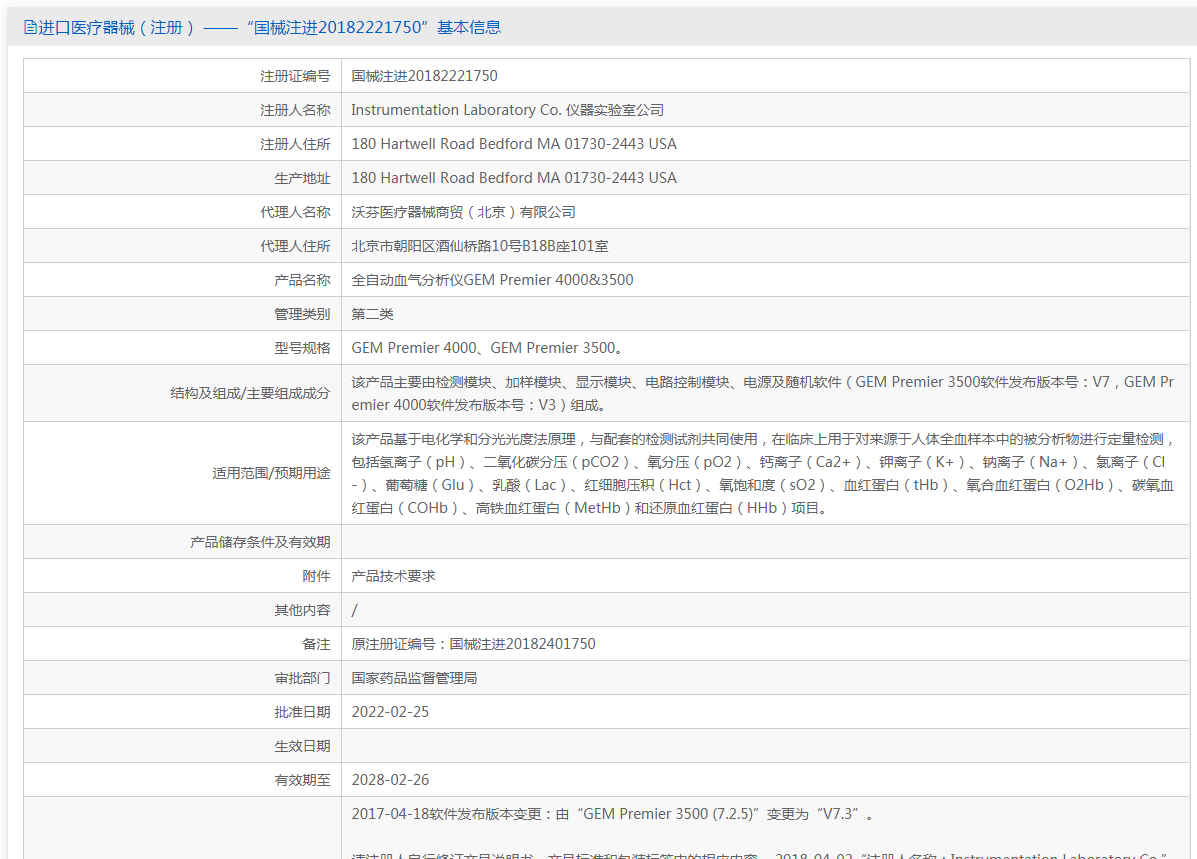The width and height of the screenshot is (1197, 859).
Task: Click the document icon in the page header
Action: pyautogui.click(x=30, y=27)
